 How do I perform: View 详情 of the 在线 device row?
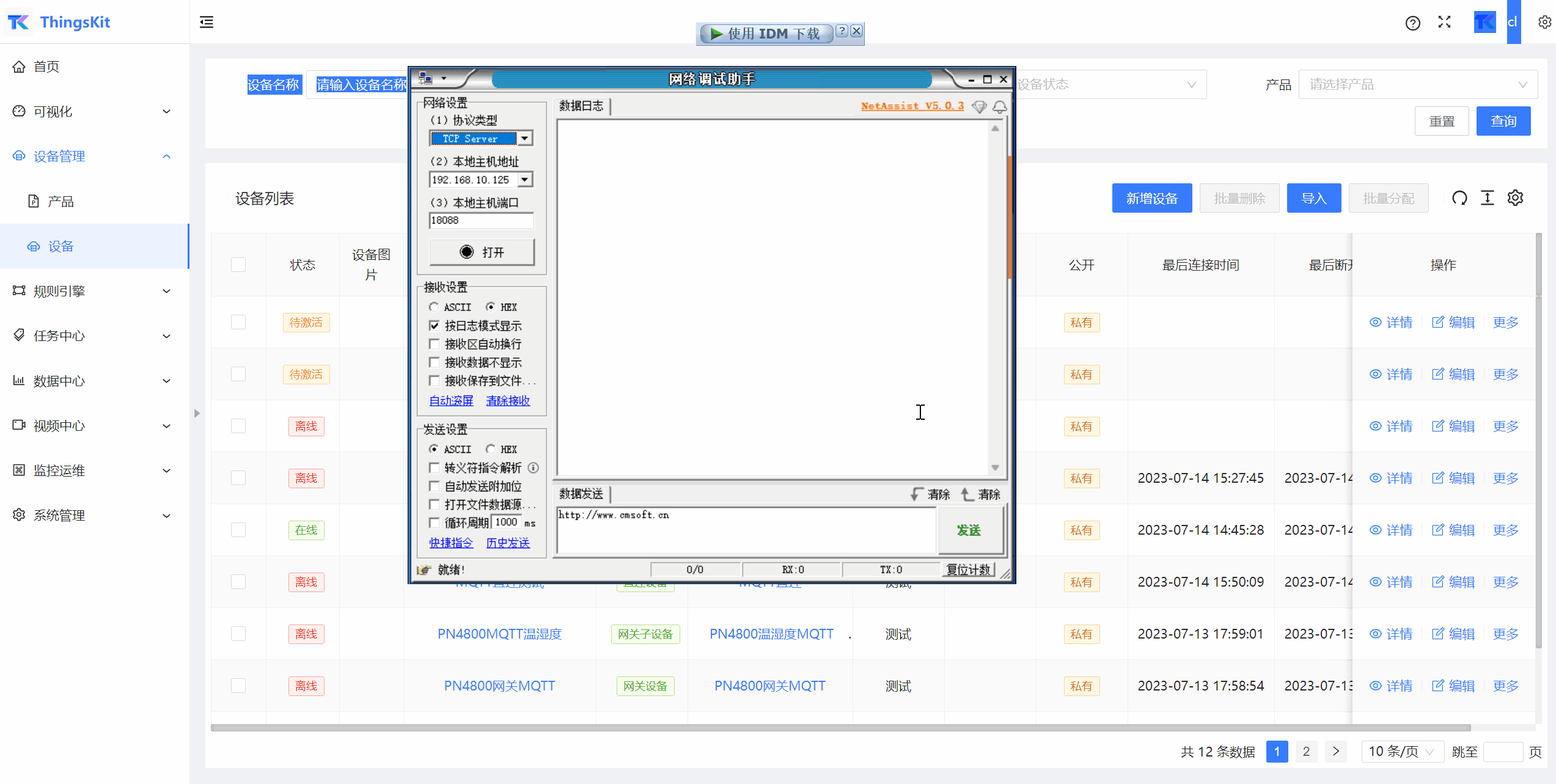pos(1391,530)
